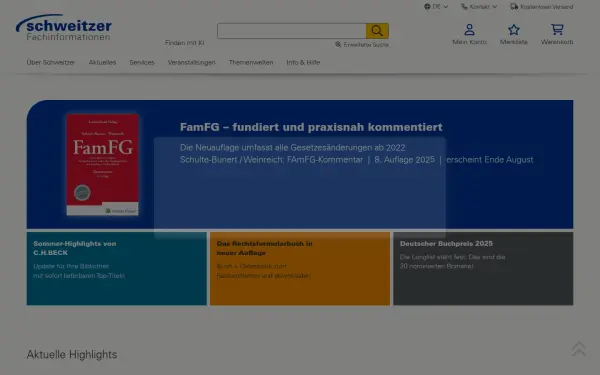Expand the Kontakt dropdown
This screenshot has width=600, height=375.
pyautogui.click(x=479, y=7)
